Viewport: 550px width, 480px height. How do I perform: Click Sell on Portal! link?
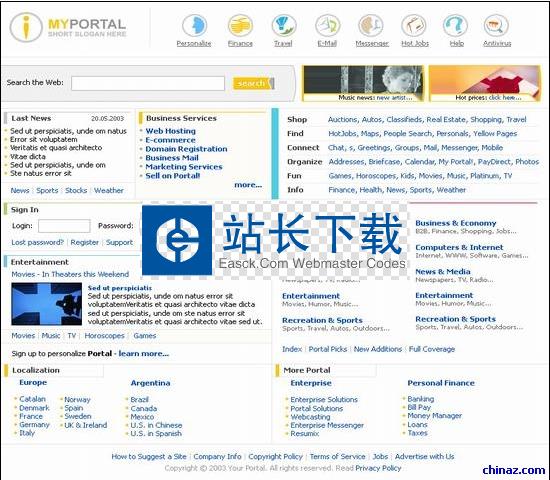point(173,176)
